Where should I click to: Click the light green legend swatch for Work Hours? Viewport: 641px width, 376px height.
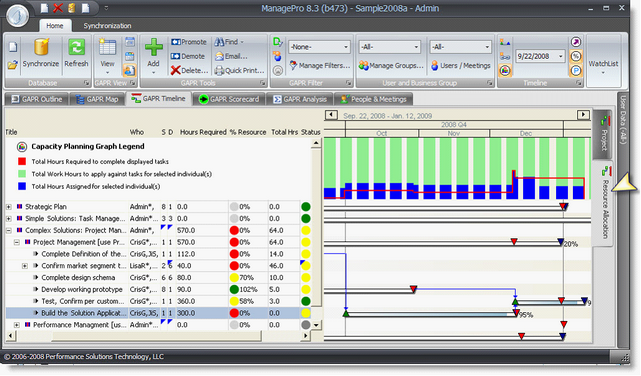click(22, 174)
